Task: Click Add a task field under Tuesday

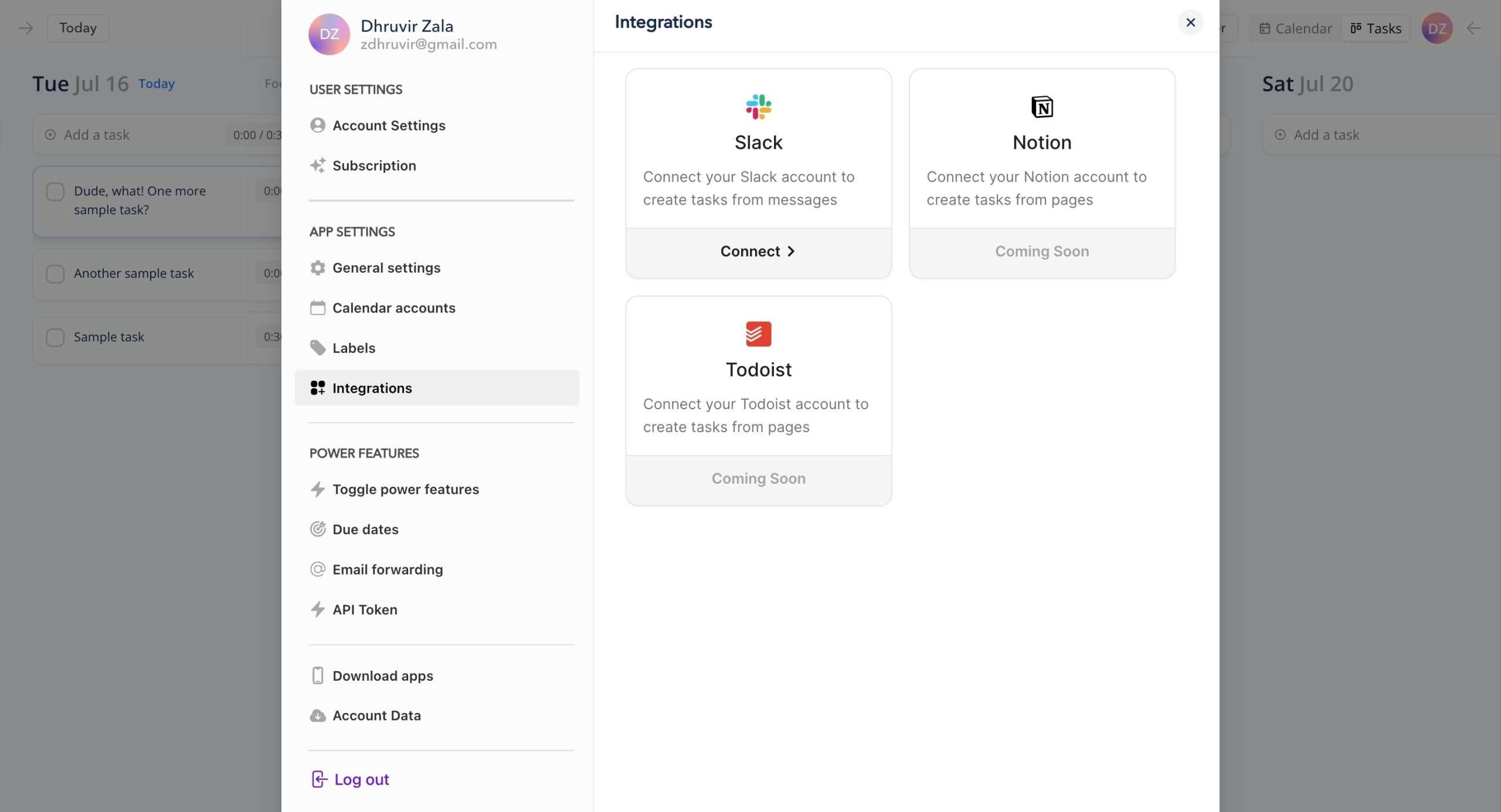Action: pos(157,135)
